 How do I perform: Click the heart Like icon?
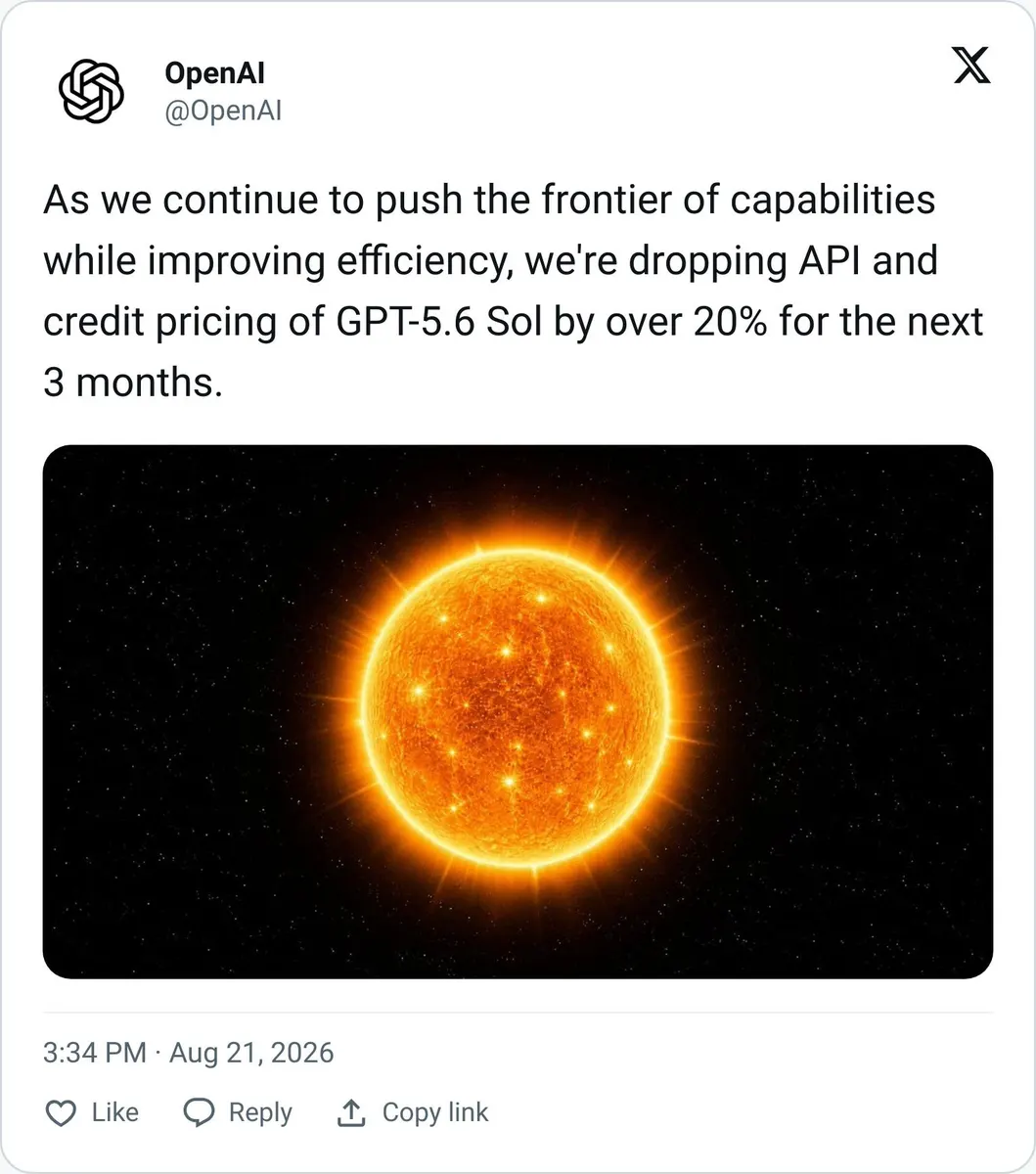point(62,1112)
